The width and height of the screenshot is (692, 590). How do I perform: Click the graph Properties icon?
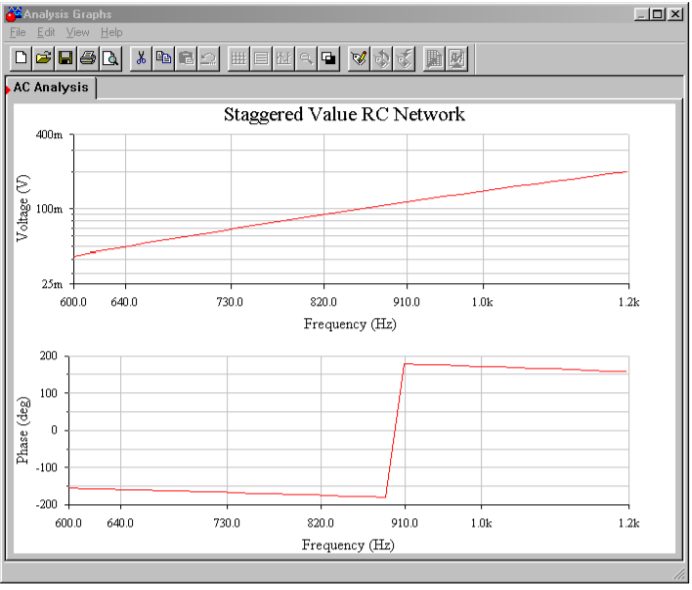359,58
